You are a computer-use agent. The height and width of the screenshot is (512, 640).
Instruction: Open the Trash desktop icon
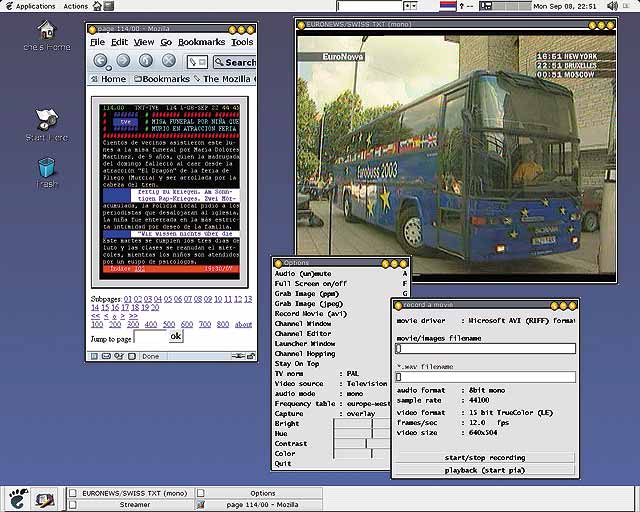47,173
